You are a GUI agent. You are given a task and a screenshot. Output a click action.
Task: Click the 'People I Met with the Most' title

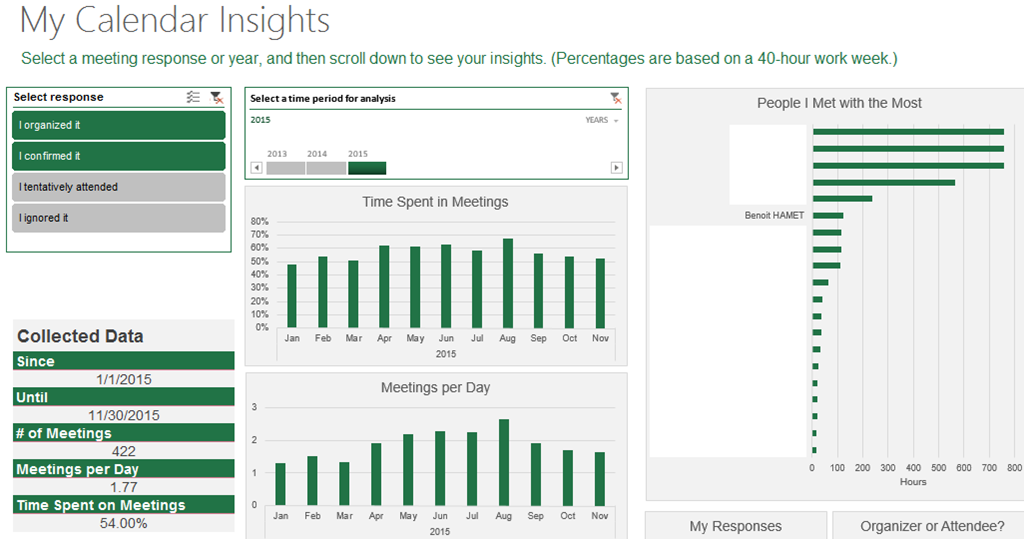[x=839, y=103]
